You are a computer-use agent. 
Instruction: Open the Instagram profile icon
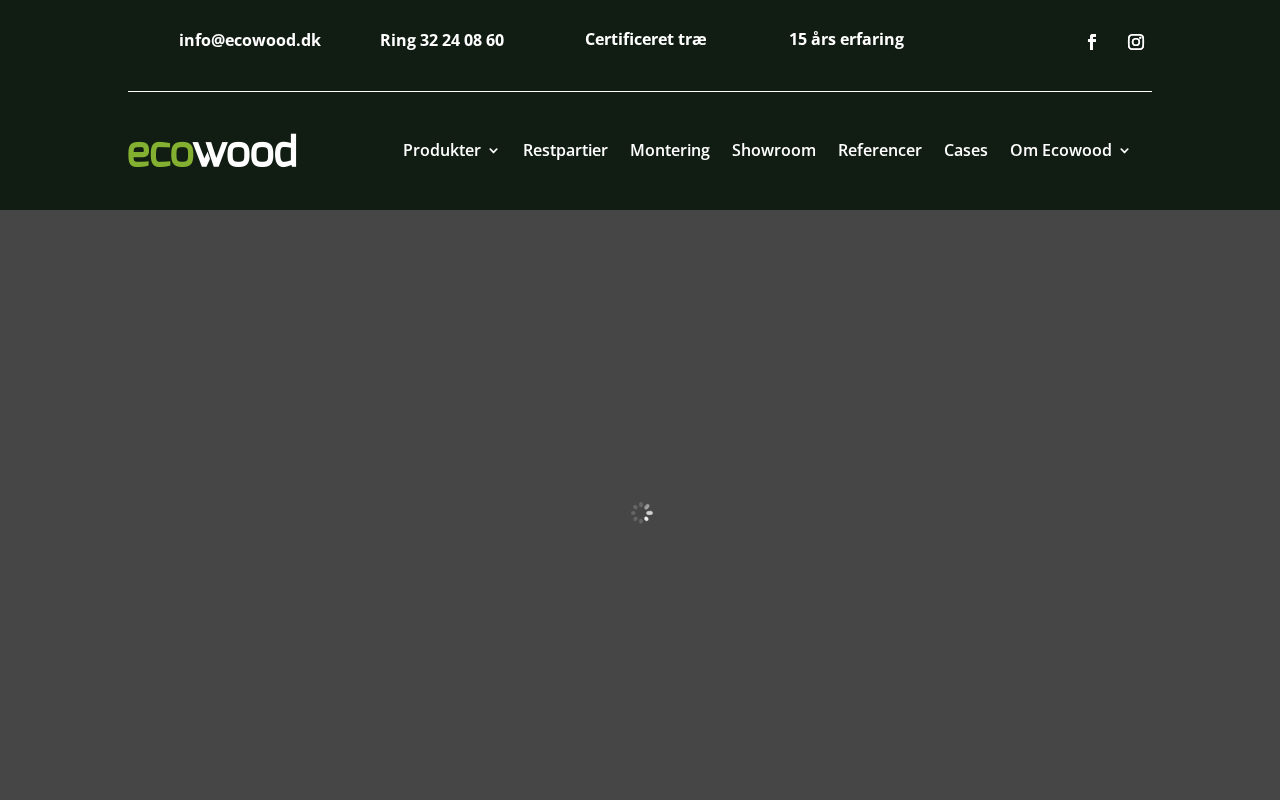click(x=1136, y=42)
